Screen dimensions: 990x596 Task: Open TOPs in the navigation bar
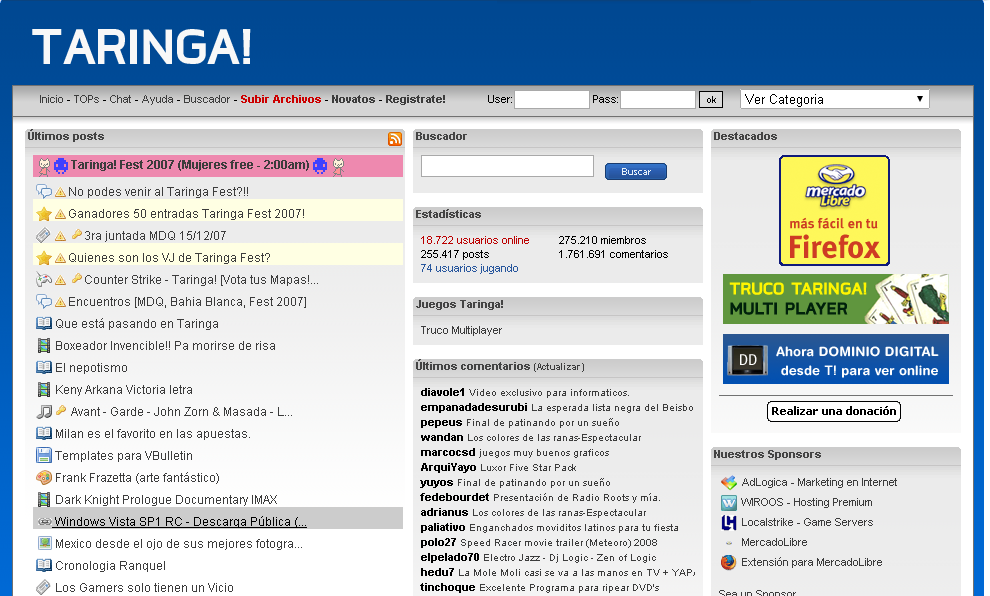(86, 99)
